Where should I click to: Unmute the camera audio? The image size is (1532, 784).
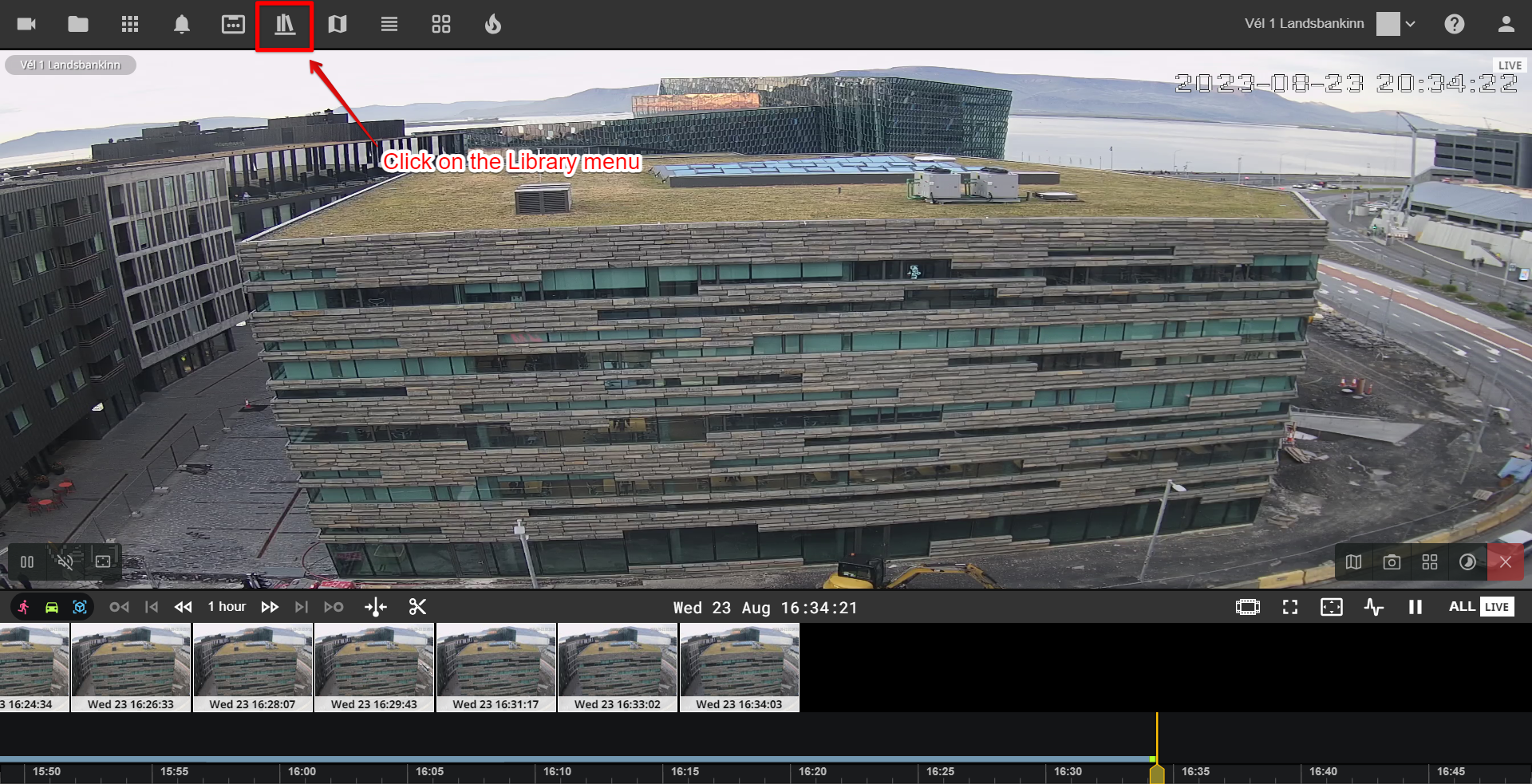65,561
